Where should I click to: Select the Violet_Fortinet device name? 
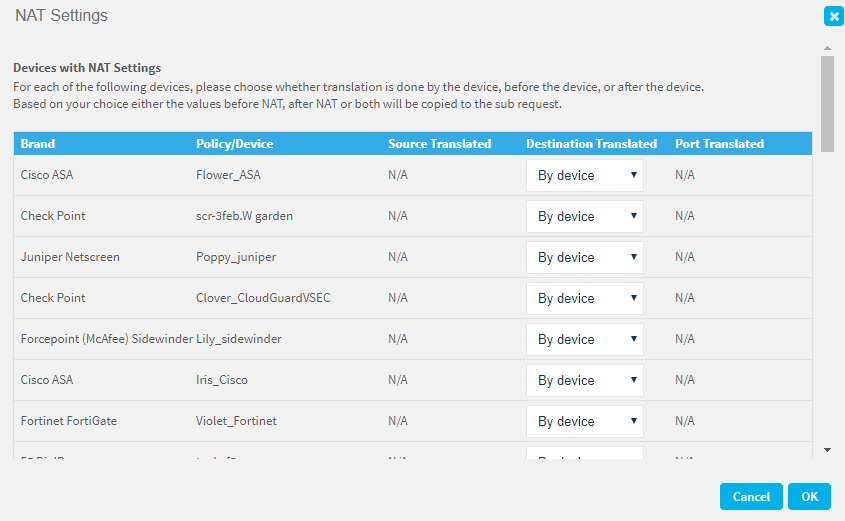pyautogui.click(x=236, y=422)
